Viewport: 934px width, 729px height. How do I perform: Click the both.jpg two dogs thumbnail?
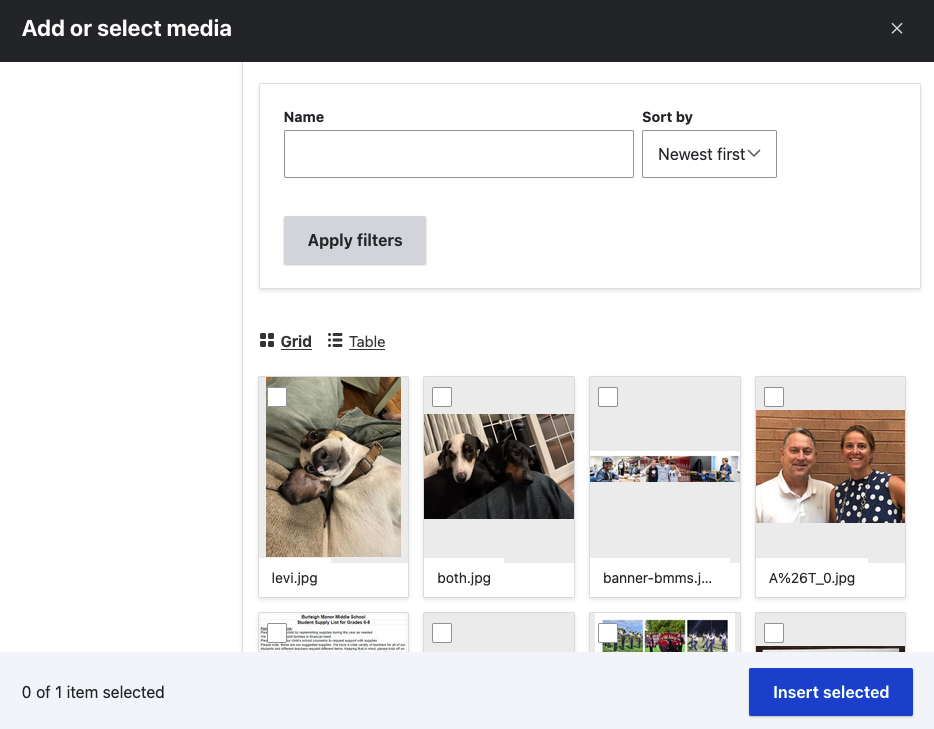(499, 466)
